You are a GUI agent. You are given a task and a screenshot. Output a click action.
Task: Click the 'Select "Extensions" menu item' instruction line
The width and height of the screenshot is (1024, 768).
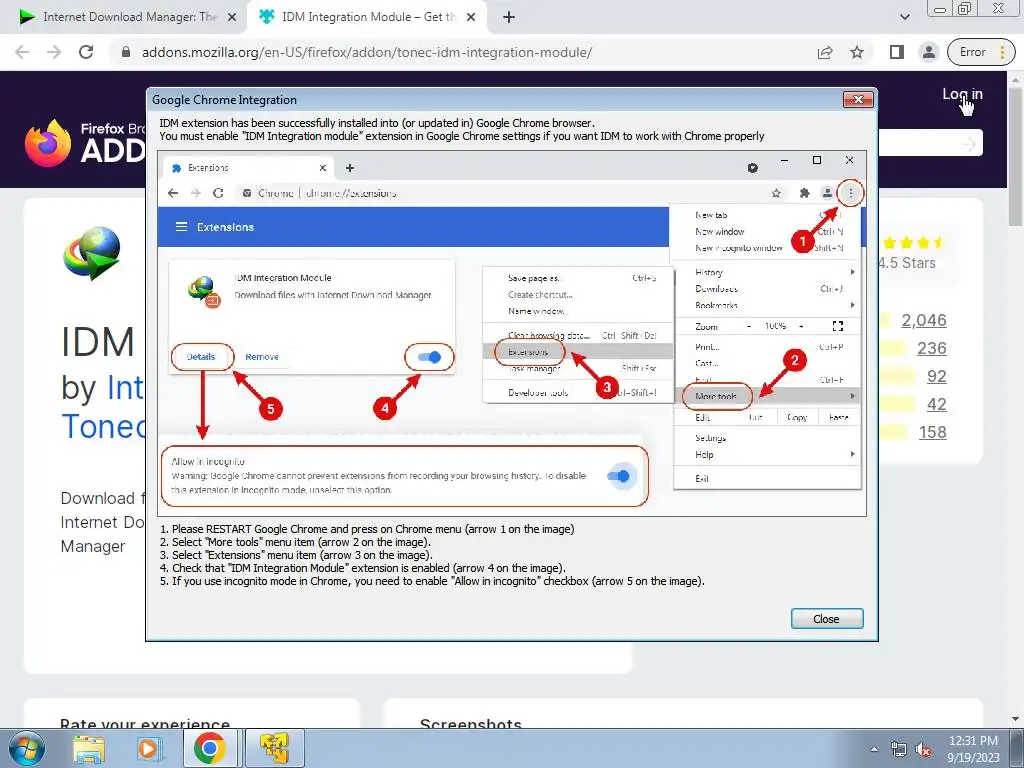coord(296,555)
